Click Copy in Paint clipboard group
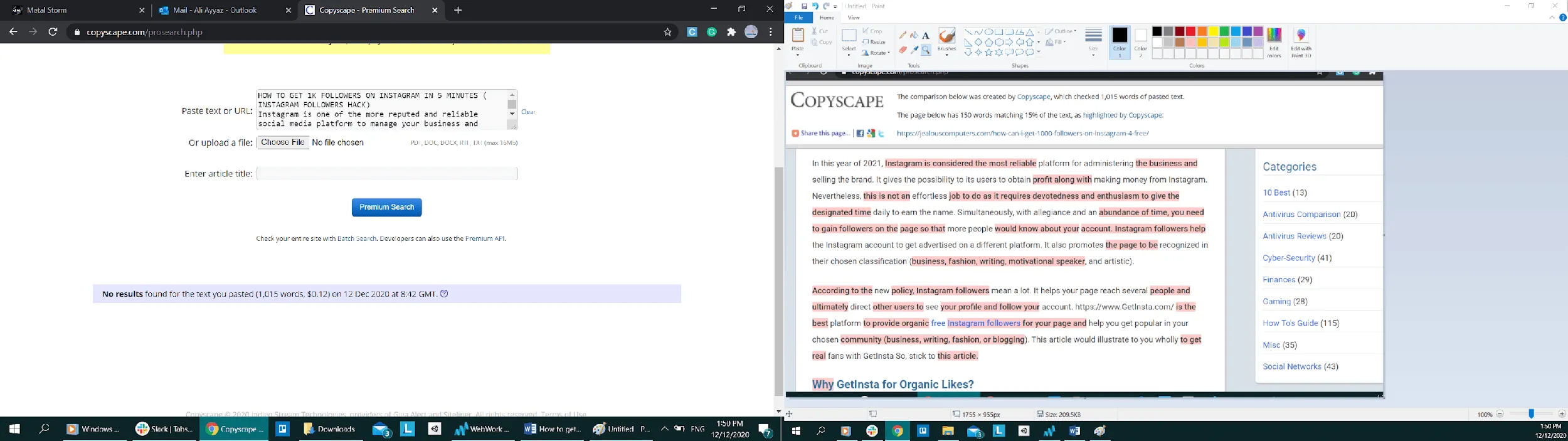 [x=821, y=43]
